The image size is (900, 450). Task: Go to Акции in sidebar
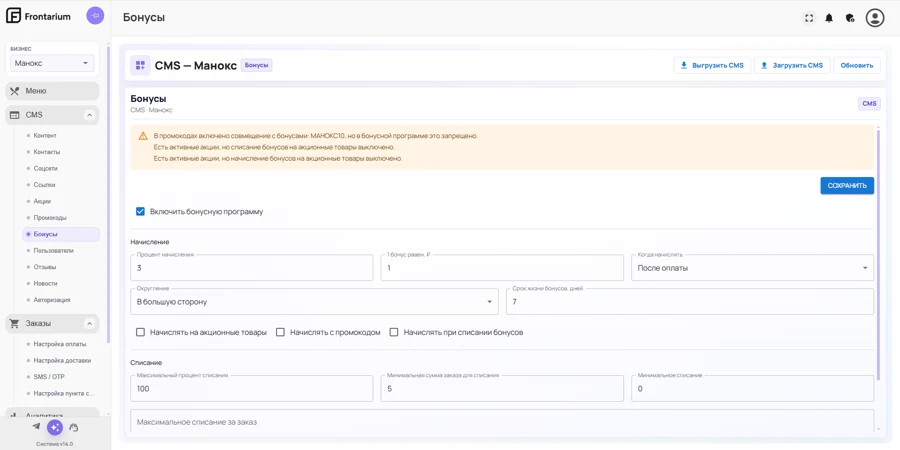[61, 201]
